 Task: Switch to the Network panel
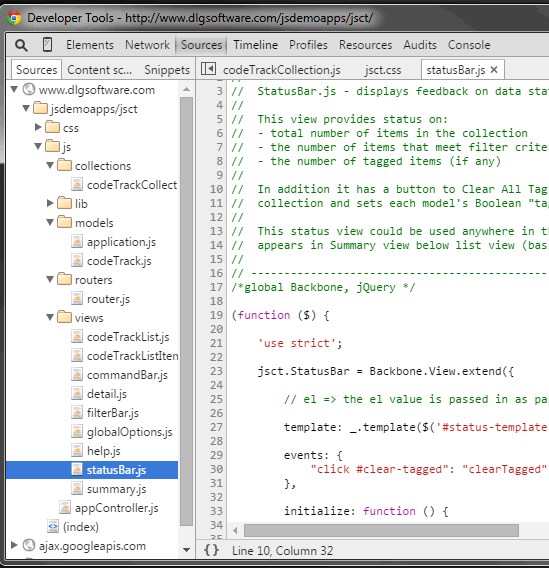[x=147, y=45]
